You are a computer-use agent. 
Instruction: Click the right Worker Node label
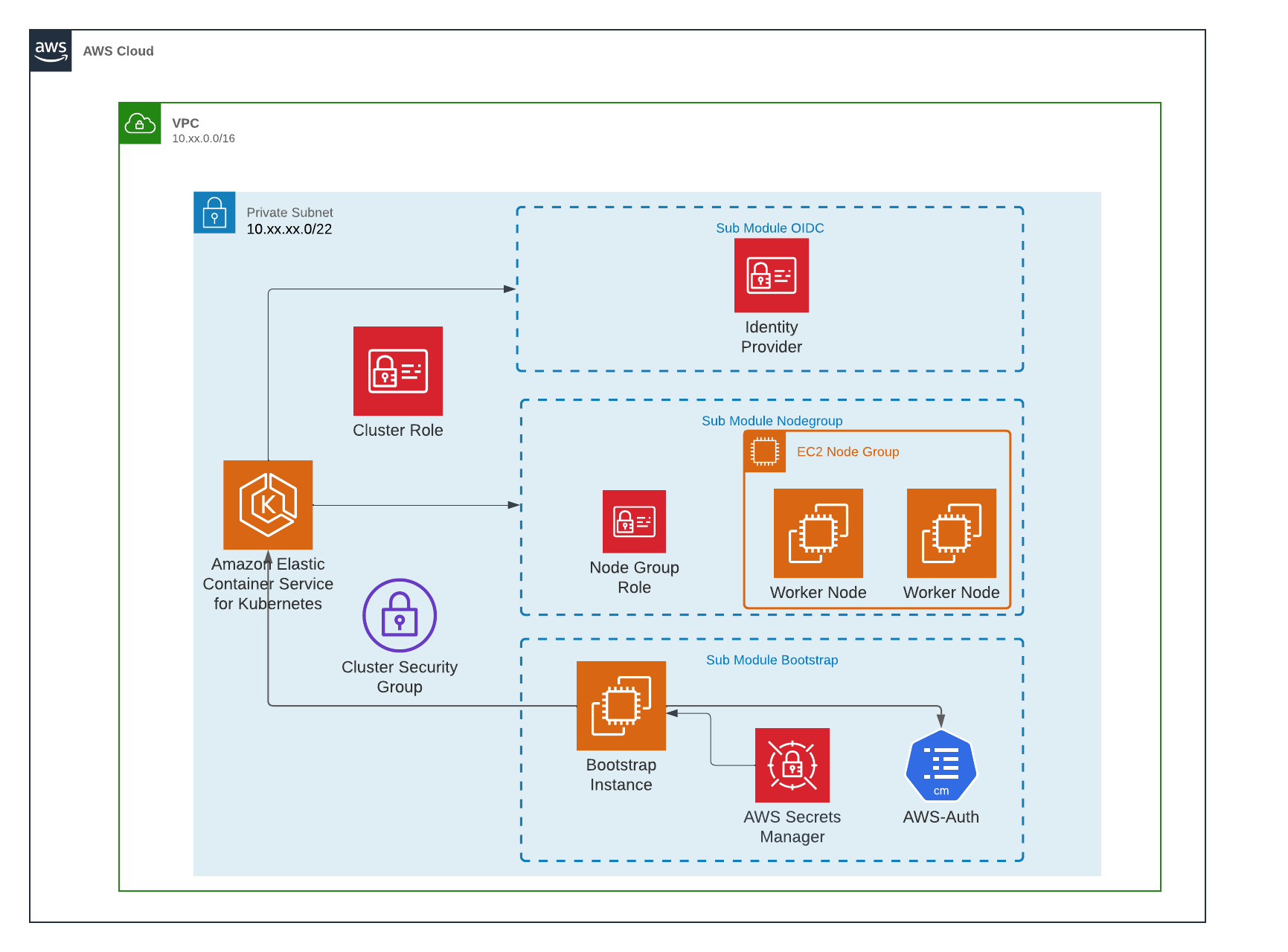[x=952, y=592]
